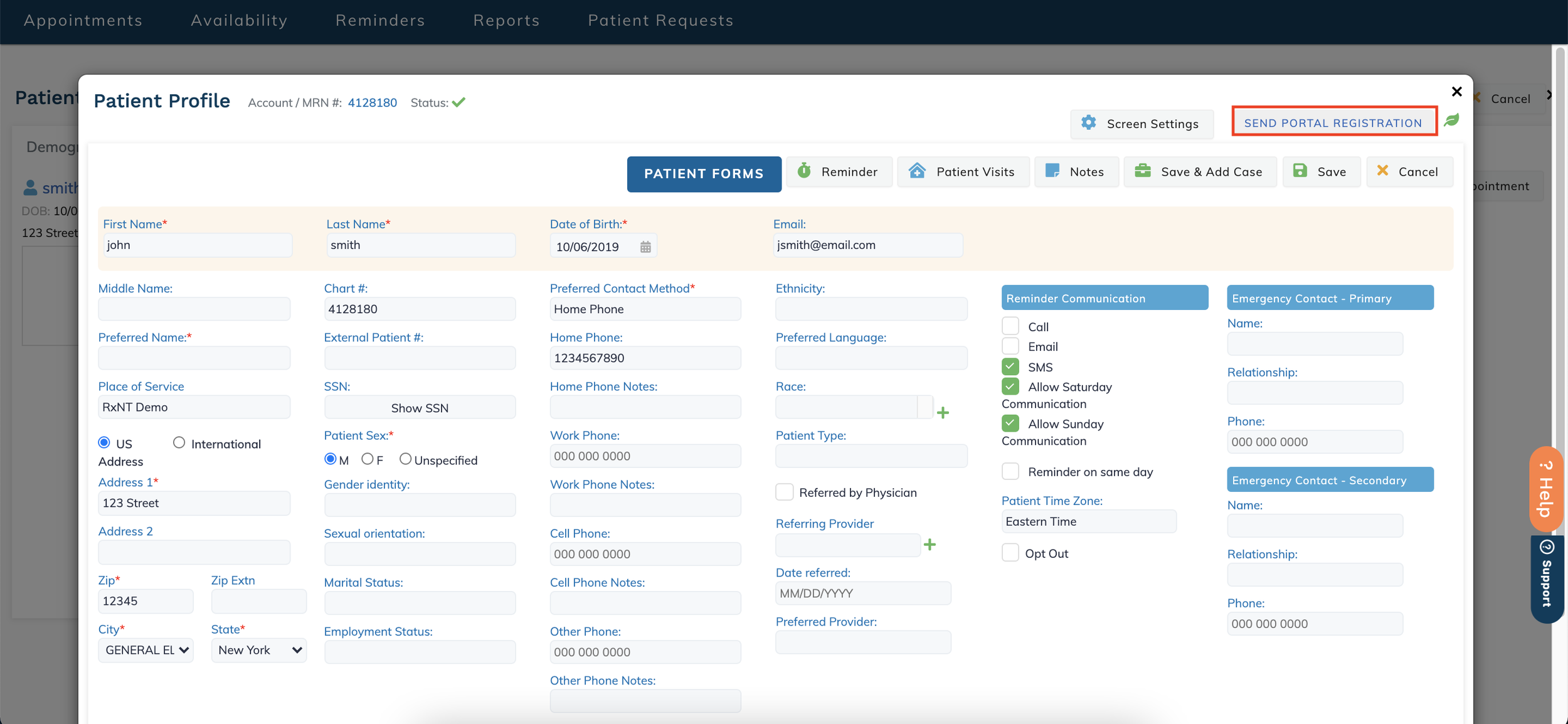Click the Screen Settings gear icon
This screenshot has height=724, width=1568.
[1089, 123]
